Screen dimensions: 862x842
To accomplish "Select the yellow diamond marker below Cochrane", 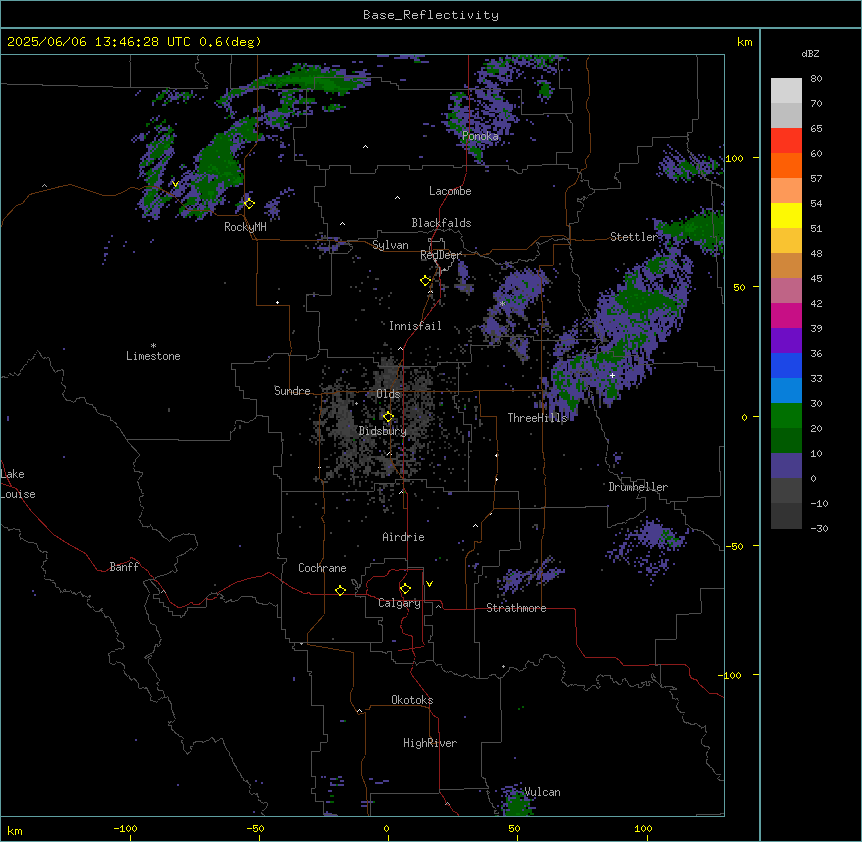I will pyautogui.click(x=340, y=590).
